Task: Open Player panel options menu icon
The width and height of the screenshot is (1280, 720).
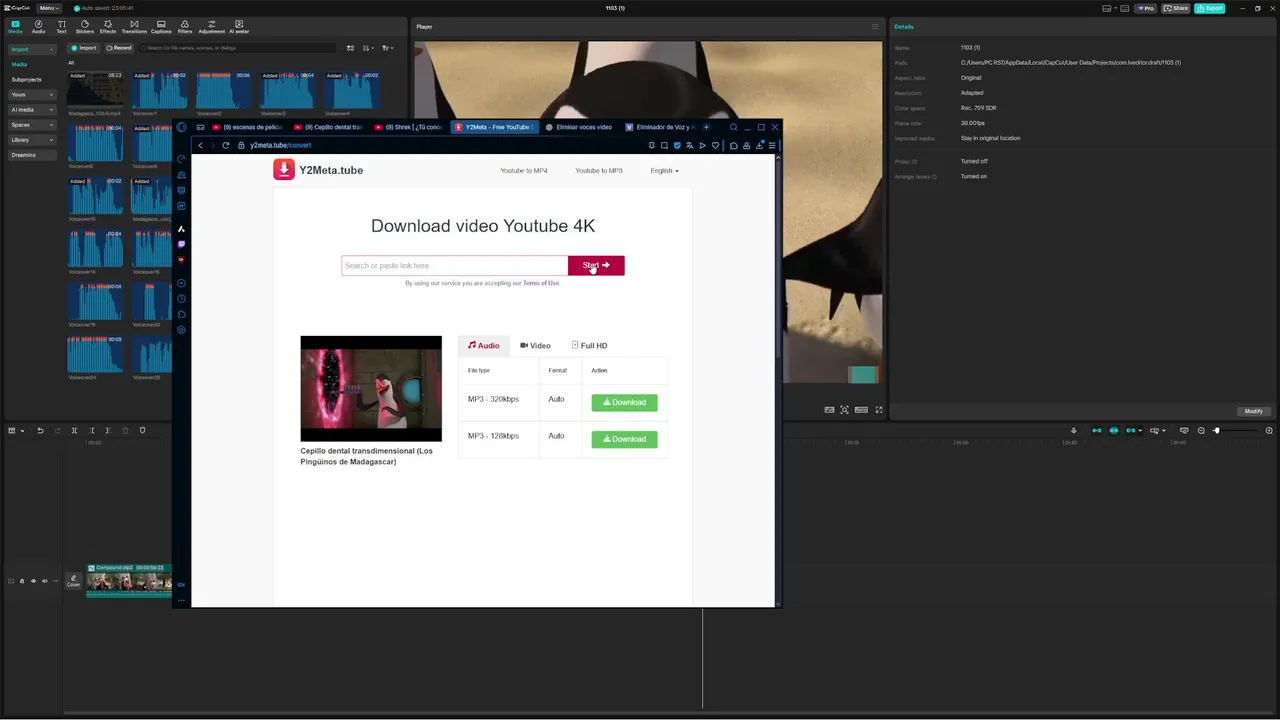Action: click(x=875, y=27)
